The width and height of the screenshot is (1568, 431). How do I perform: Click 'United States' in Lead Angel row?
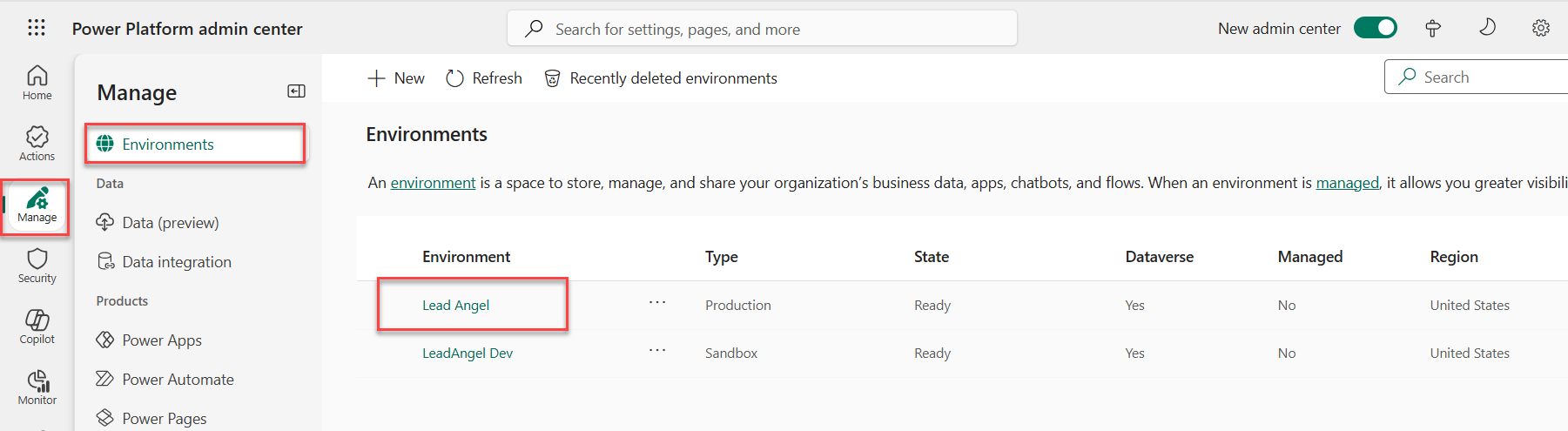(1470, 306)
